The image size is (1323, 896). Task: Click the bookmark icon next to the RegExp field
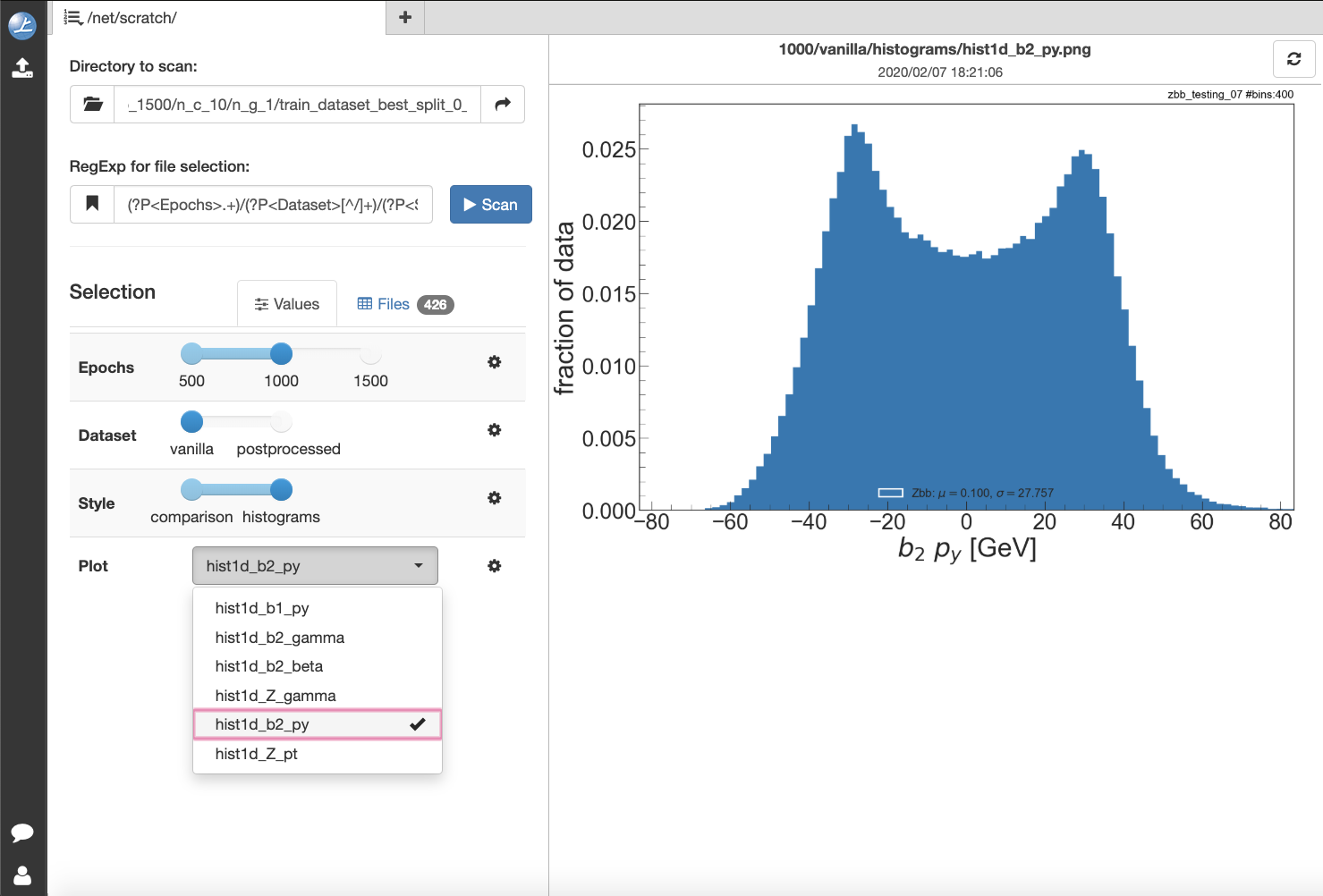coord(91,204)
